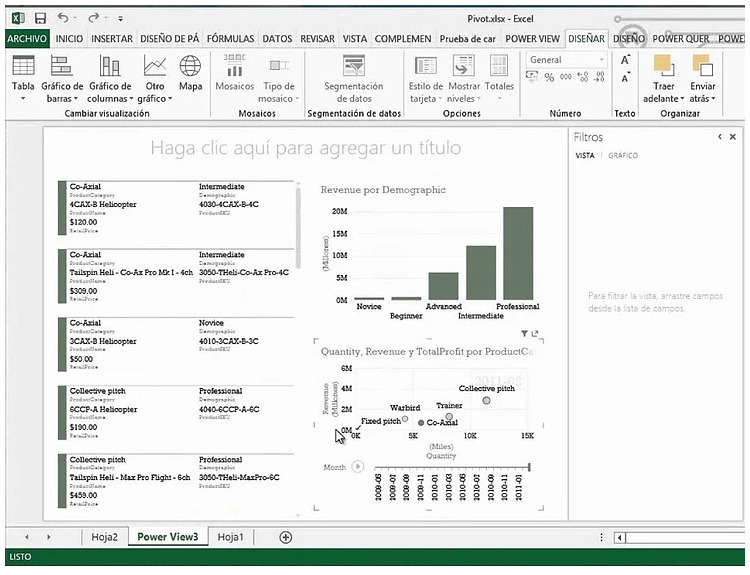
Task: Collapse the Filtros pane with the chevron
Action: tap(719, 137)
